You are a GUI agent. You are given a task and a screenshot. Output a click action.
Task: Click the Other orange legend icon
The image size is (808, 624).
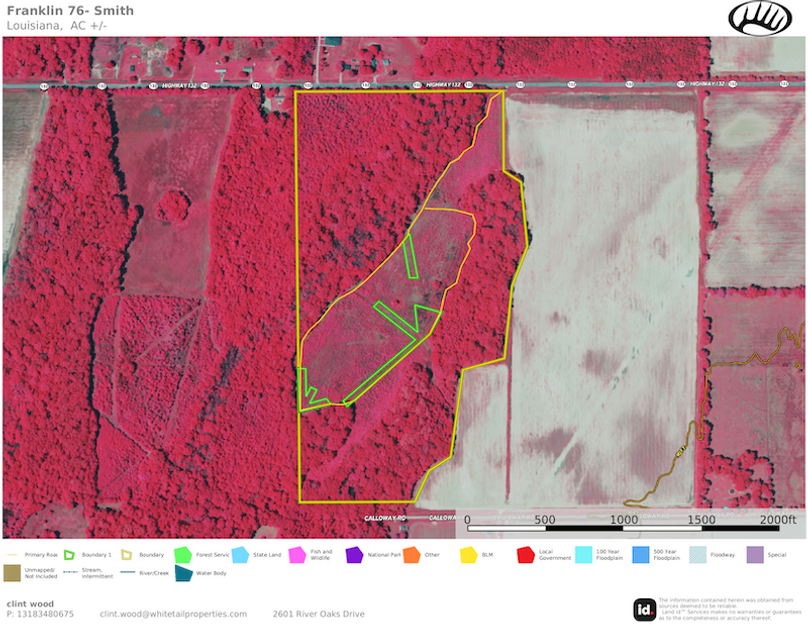[x=410, y=554]
